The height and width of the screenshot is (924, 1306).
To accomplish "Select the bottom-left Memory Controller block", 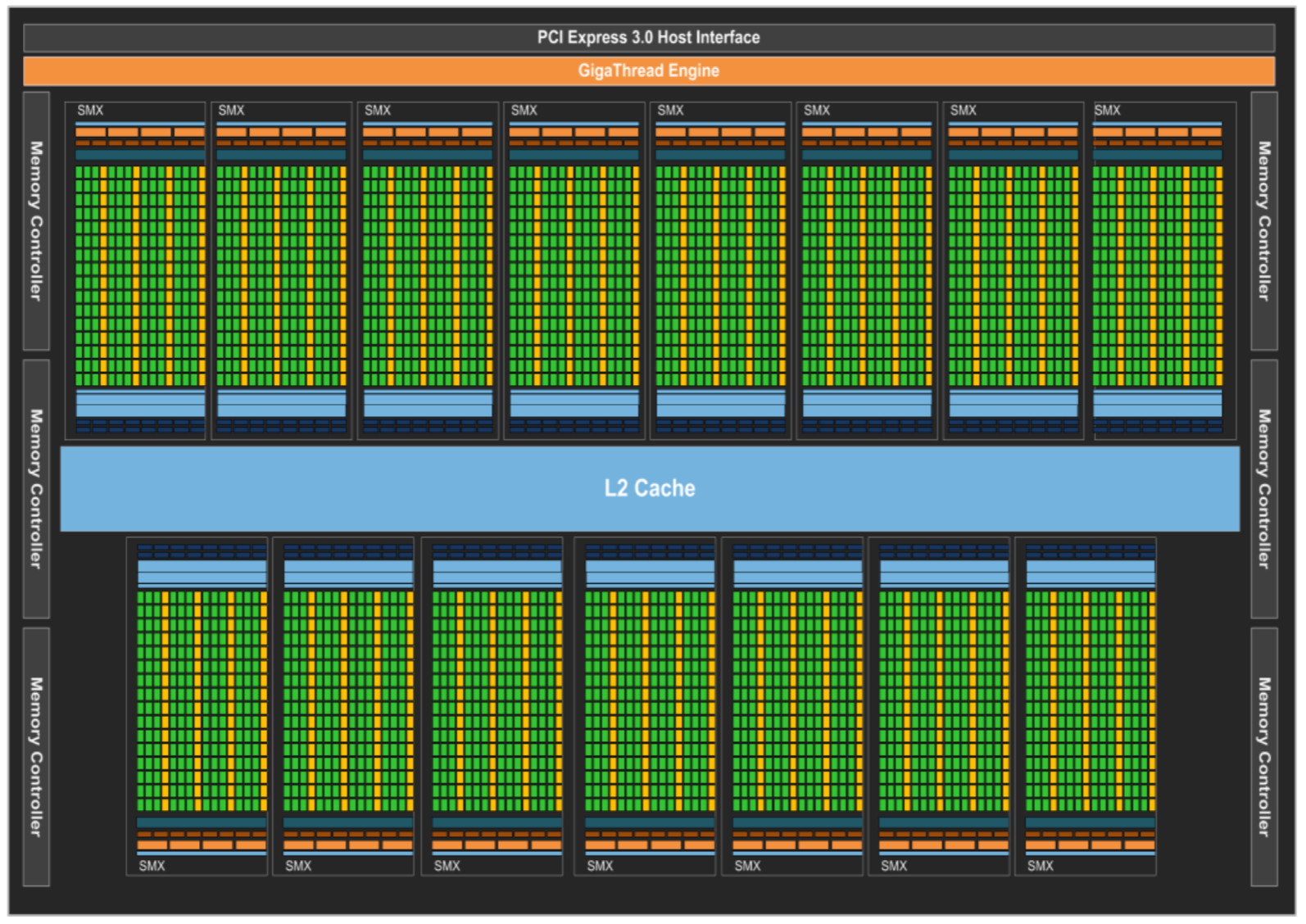I will [36, 757].
